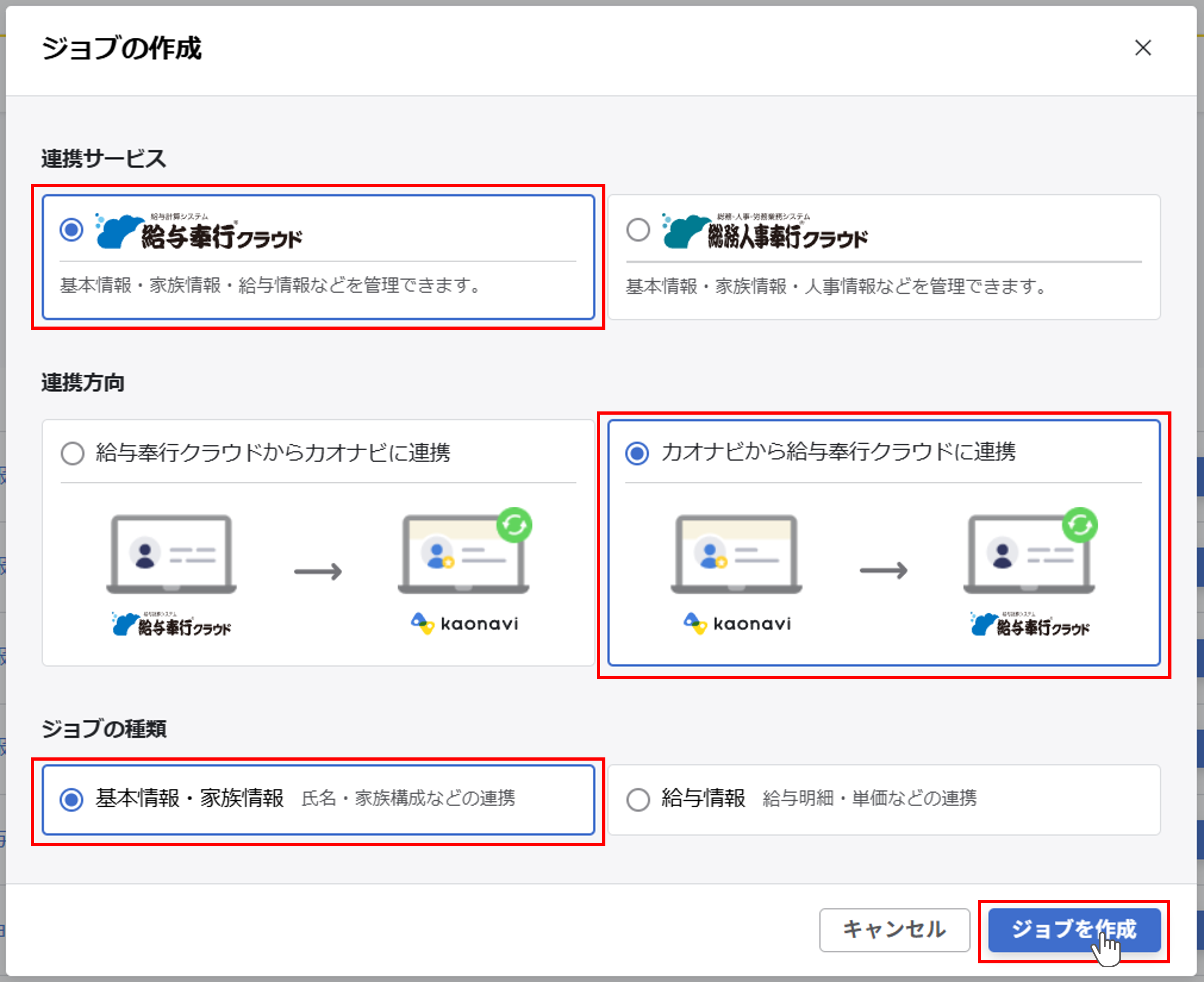Select the 総務人事奉行クラウド service radio button
1204x982 pixels.
pos(638,230)
